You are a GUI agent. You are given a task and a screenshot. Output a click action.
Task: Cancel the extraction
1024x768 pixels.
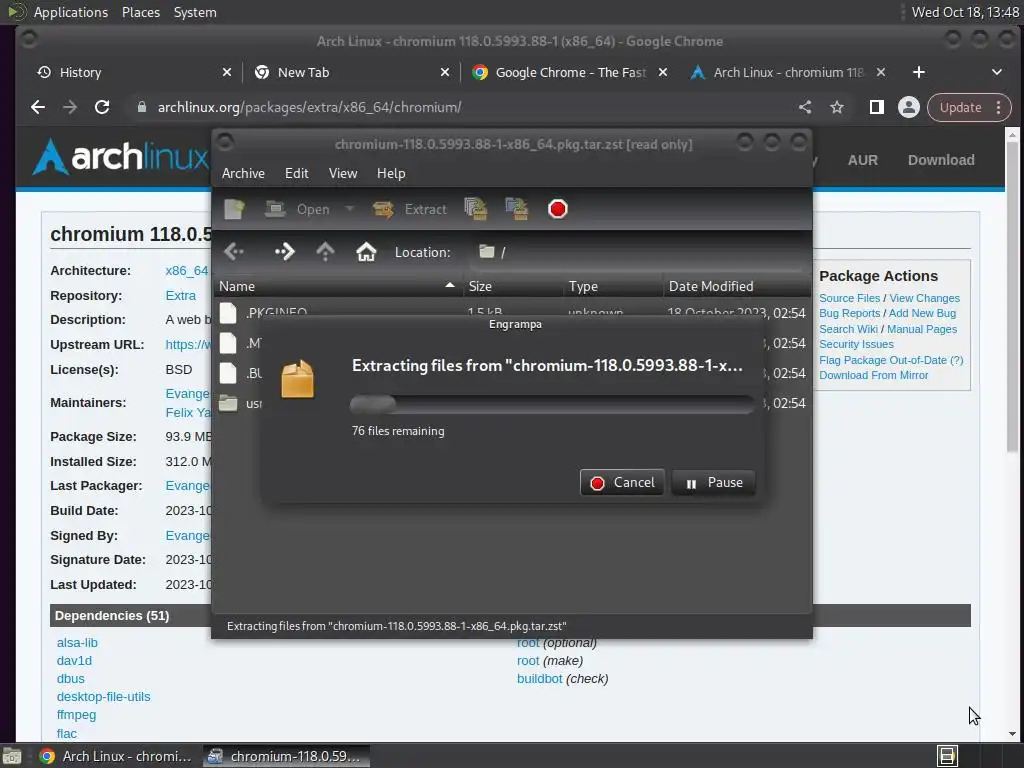tap(622, 483)
